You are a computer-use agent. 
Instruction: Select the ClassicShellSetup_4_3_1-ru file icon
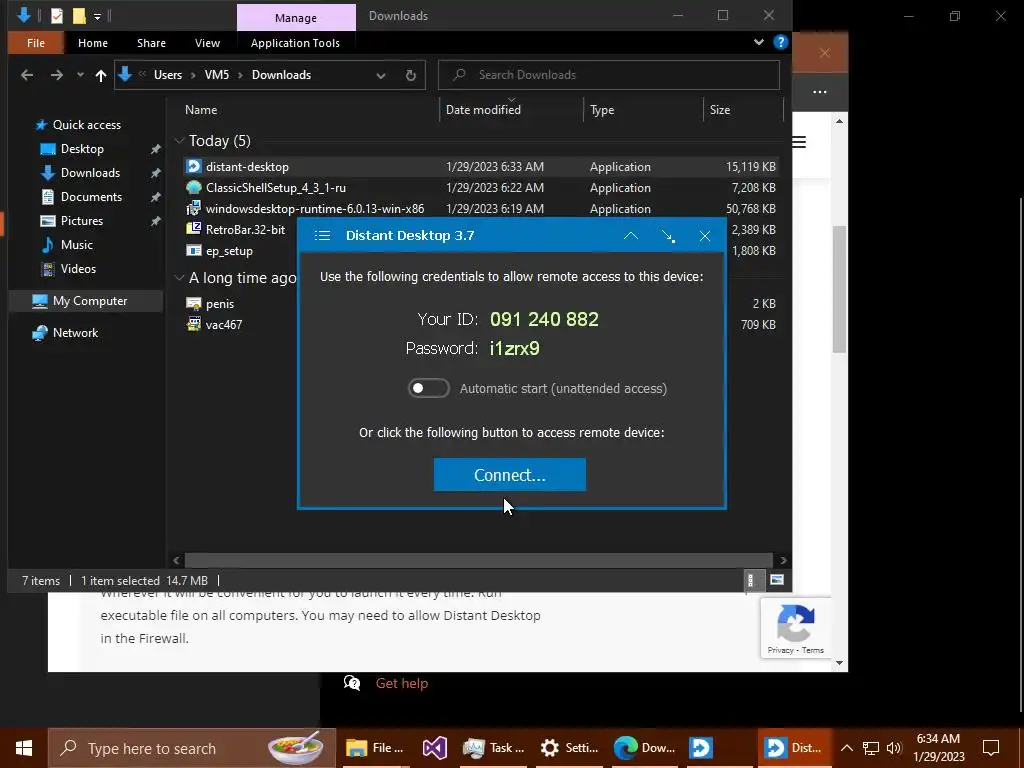[194, 187]
